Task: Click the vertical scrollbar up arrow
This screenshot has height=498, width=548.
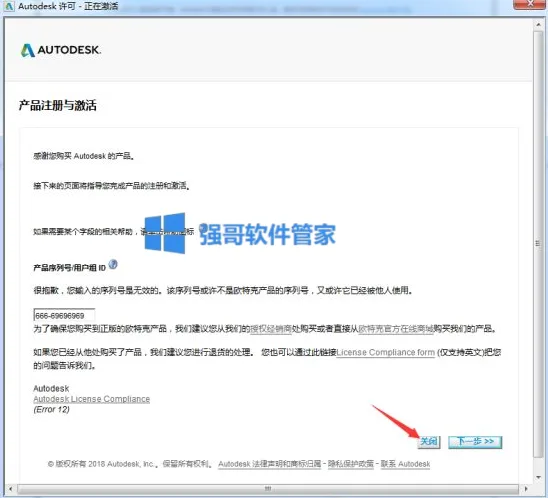Action: click(x=539, y=24)
